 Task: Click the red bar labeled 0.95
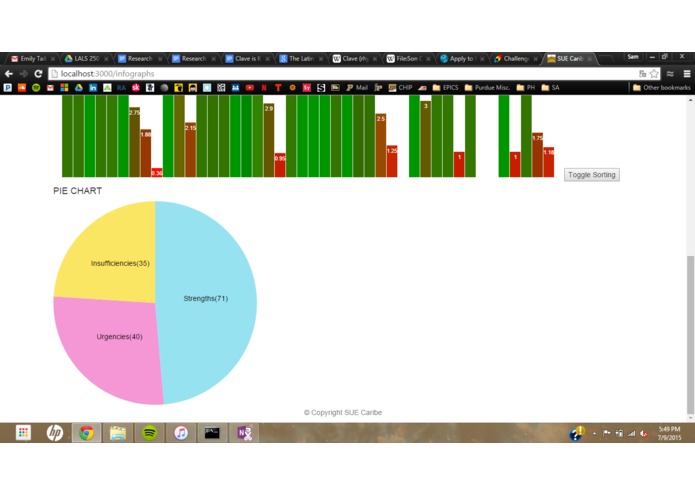pyautogui.click(x=280, y=165)
